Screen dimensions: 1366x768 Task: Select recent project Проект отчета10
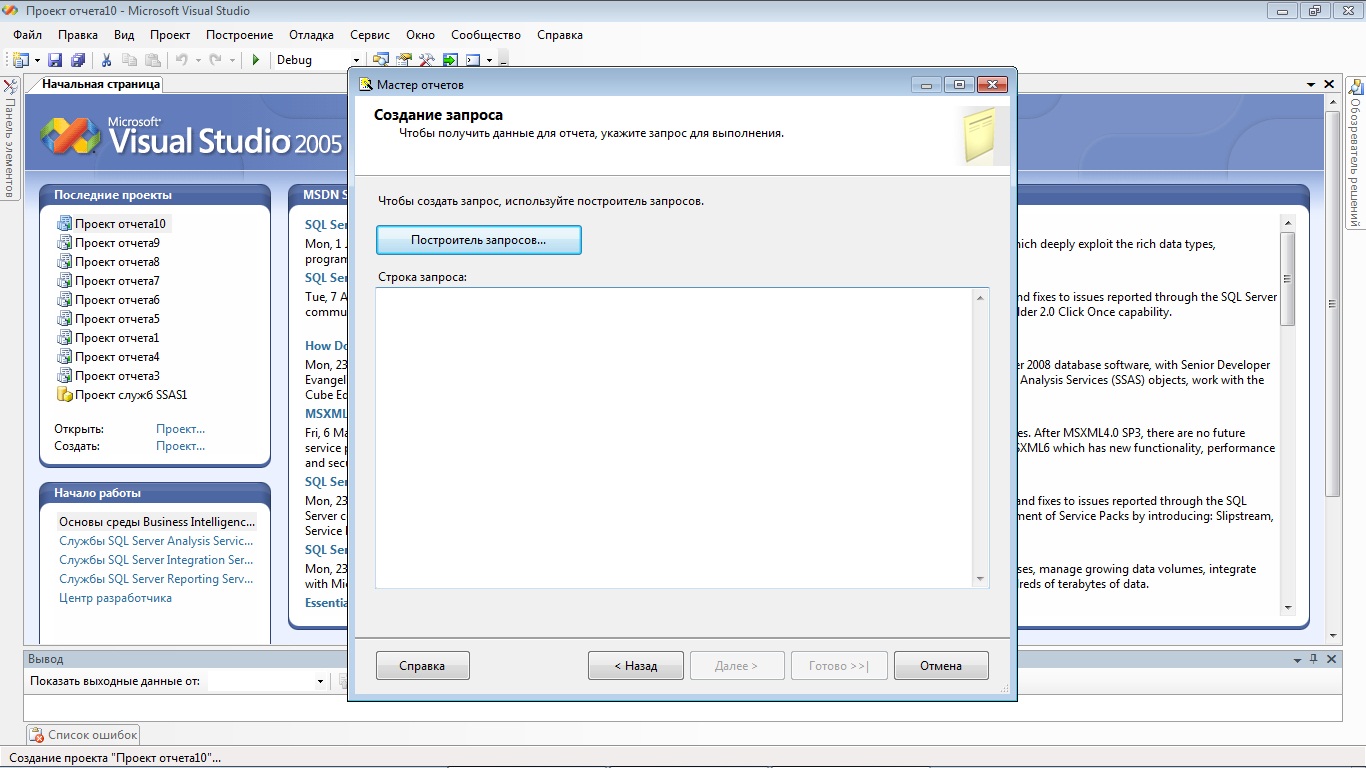coord(120,224)
